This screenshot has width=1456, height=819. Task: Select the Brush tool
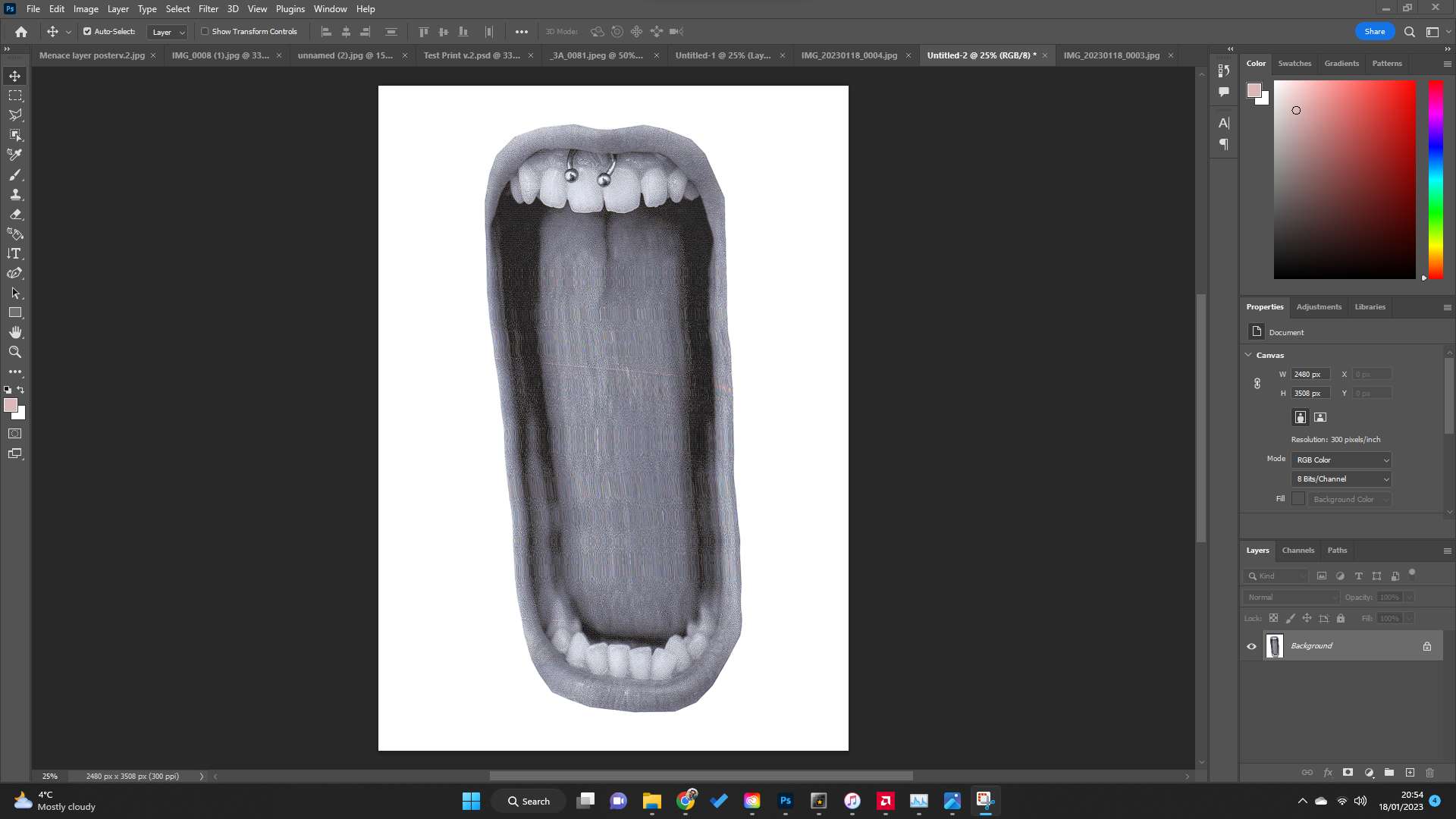point(15,175)
